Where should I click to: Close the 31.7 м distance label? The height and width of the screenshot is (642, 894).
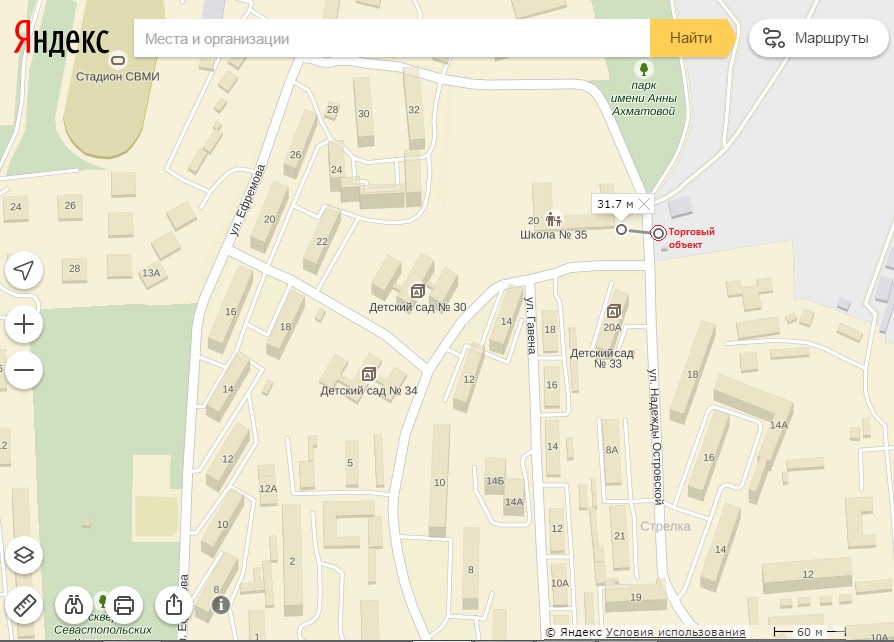pyautogui.click(x=644, y=204)
